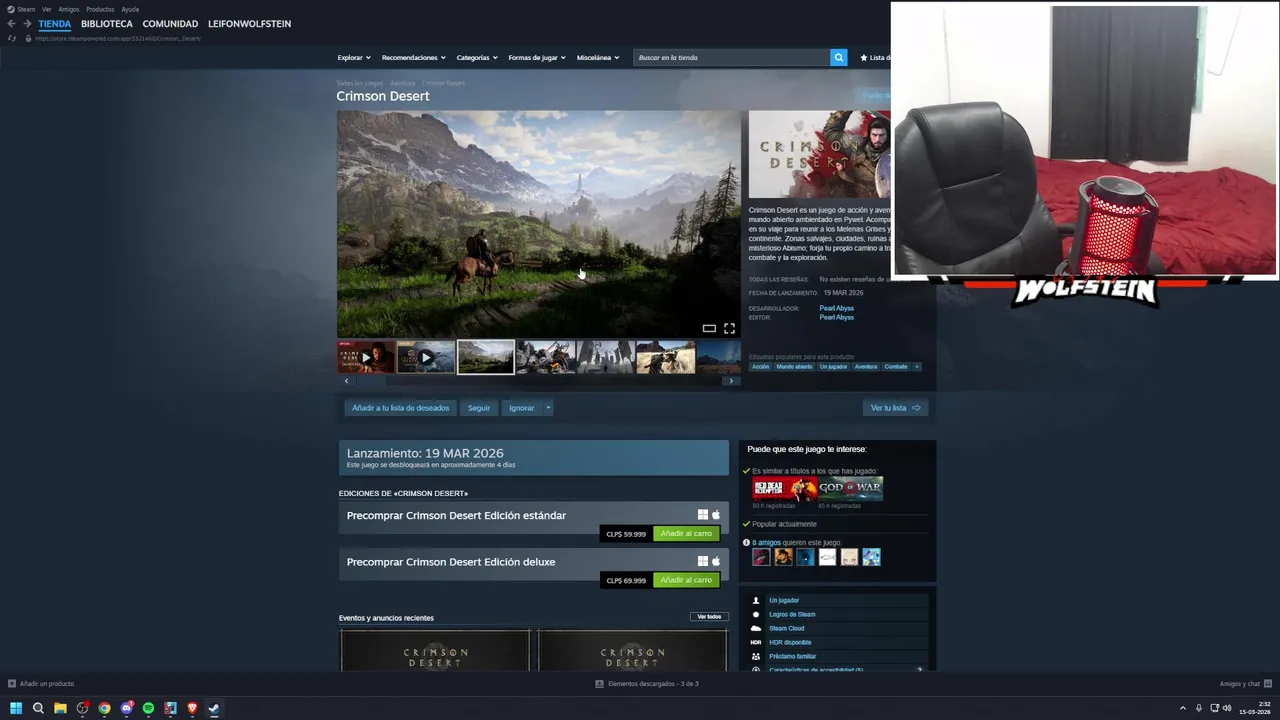Open volume control in system tray

click(x=1228, y=708)
